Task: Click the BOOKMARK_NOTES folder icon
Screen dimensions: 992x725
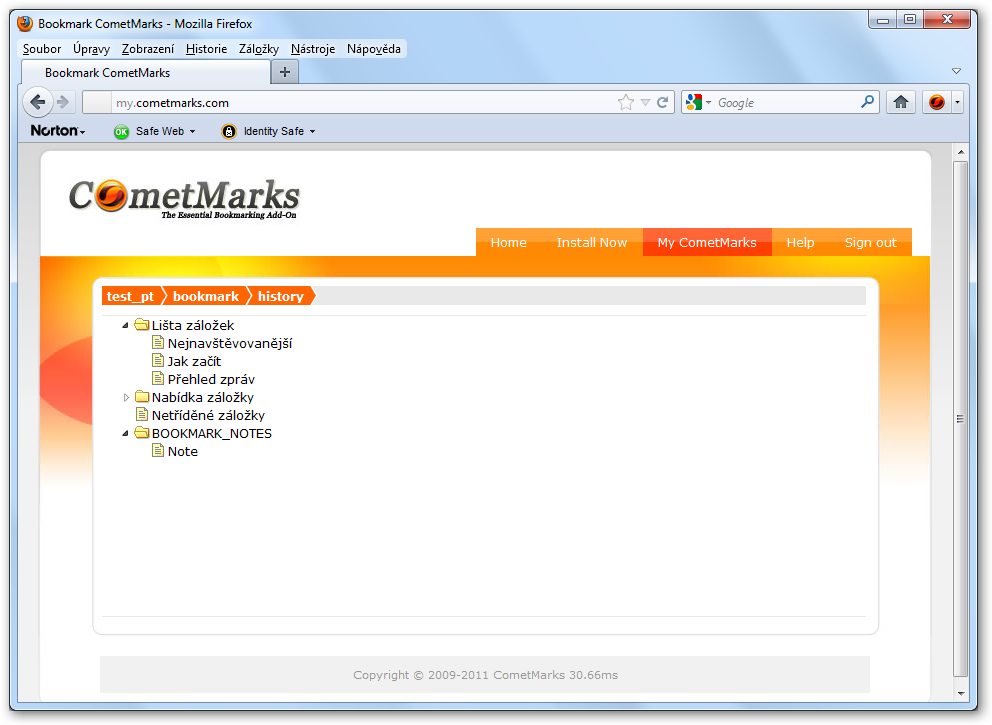Action: (x=142, y=433)
